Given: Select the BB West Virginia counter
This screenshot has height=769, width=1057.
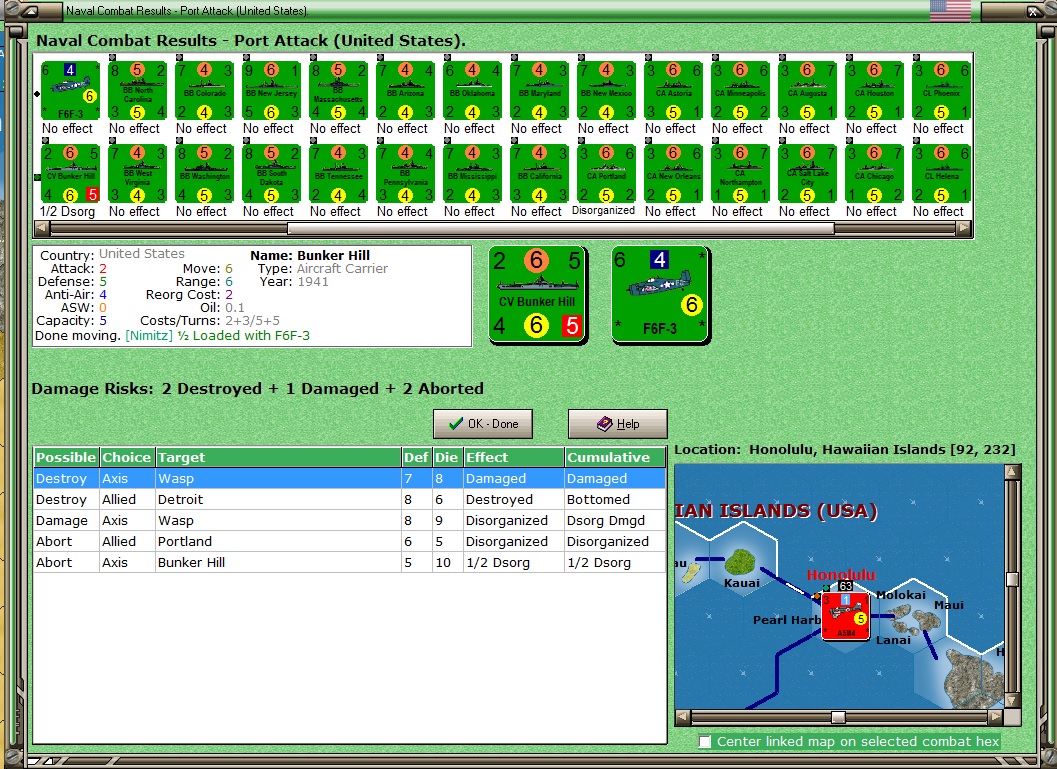Looking at the screenshot, I should tap(138, 175).
